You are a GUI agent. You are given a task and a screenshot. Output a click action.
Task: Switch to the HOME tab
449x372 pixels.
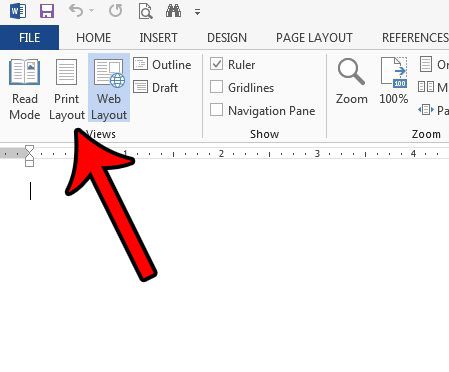coord(93,38)
